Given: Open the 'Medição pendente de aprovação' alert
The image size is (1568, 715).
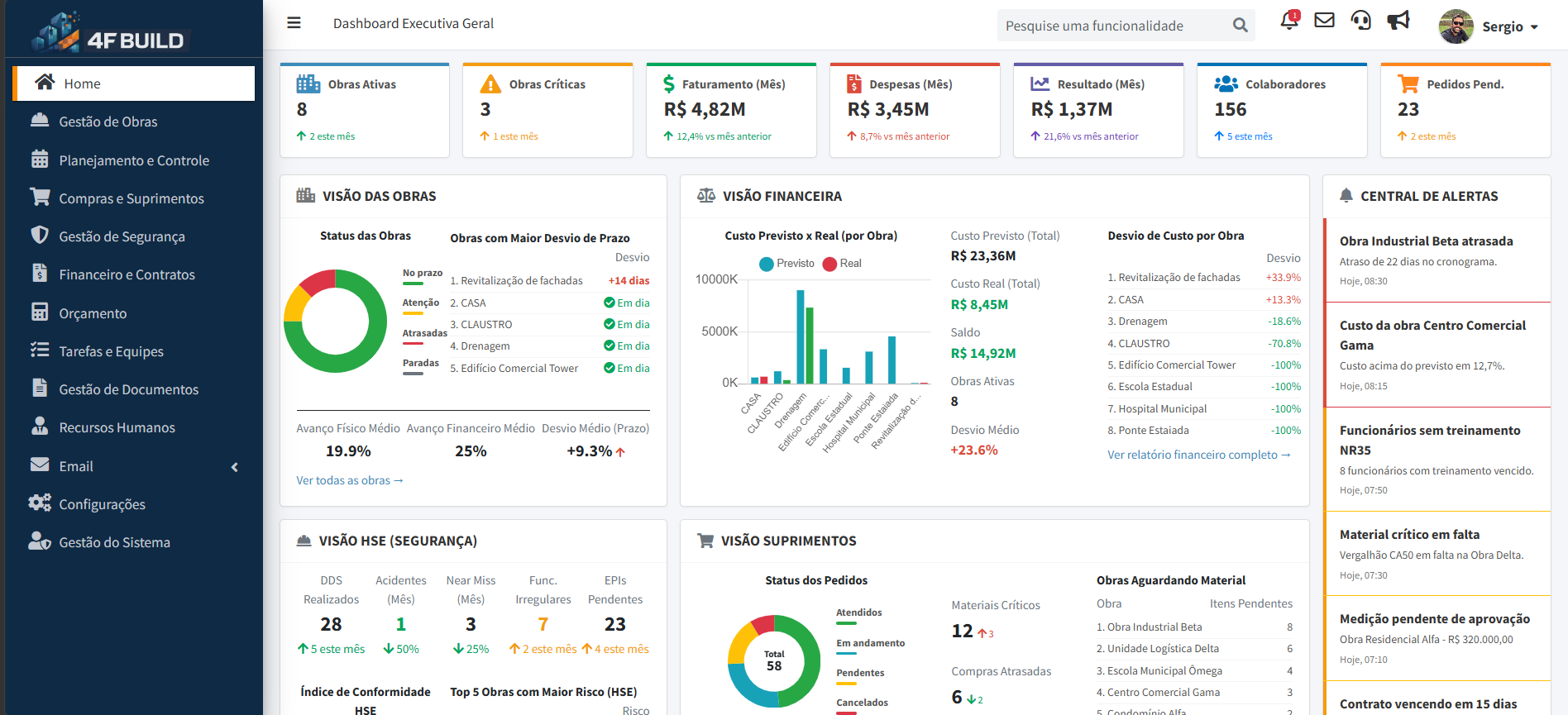Looking at the screenshot, I should 1437,637.
